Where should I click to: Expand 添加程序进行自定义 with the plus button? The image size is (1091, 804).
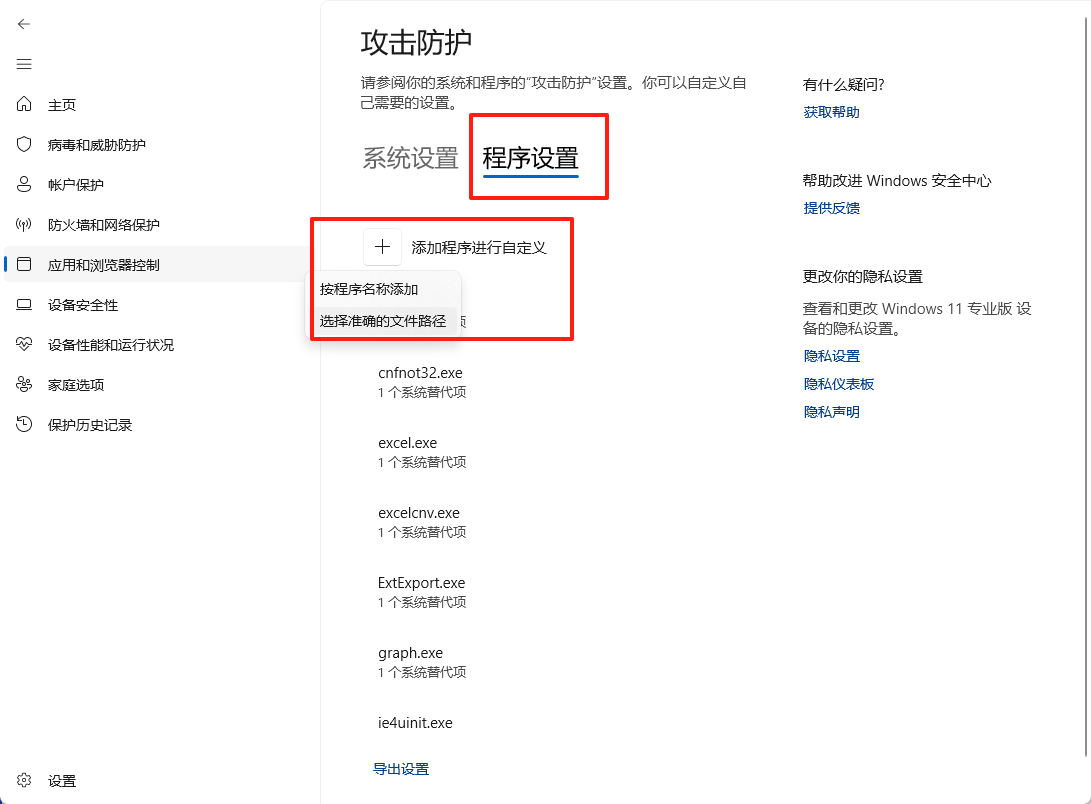382,246
